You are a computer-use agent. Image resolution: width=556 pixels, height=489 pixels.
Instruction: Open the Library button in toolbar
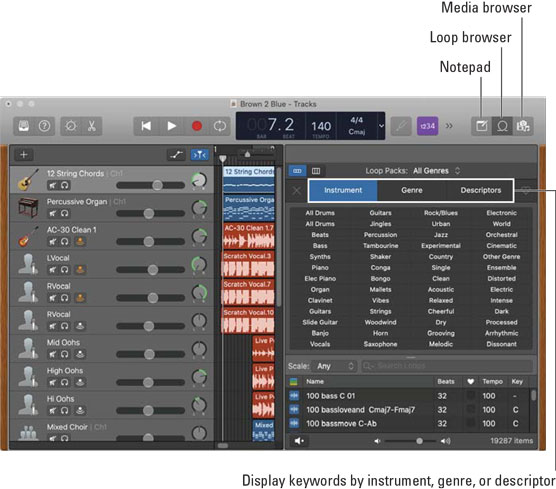click(x=24, y=126)
